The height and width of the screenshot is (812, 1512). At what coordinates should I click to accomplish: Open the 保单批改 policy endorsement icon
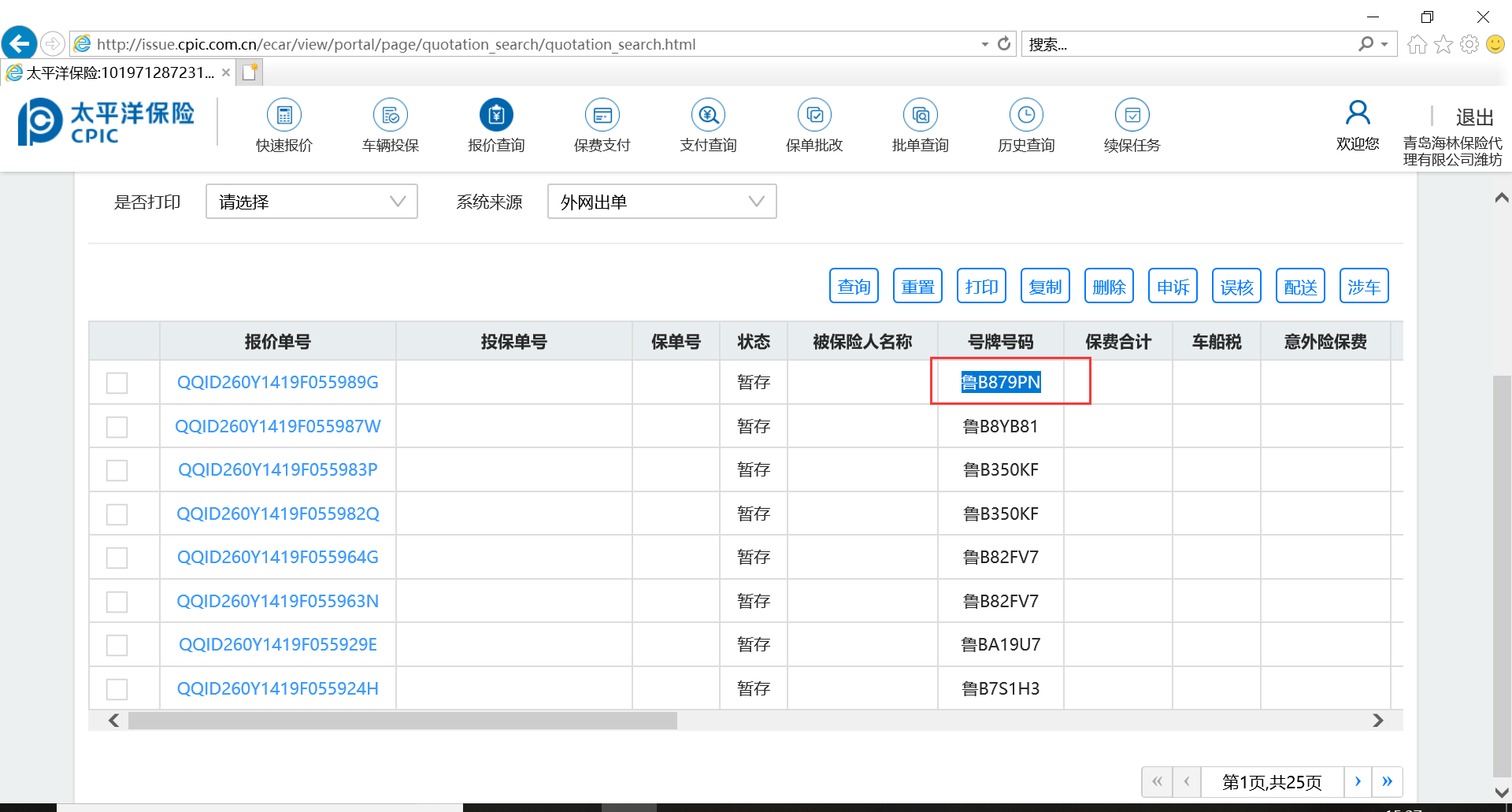814,116
